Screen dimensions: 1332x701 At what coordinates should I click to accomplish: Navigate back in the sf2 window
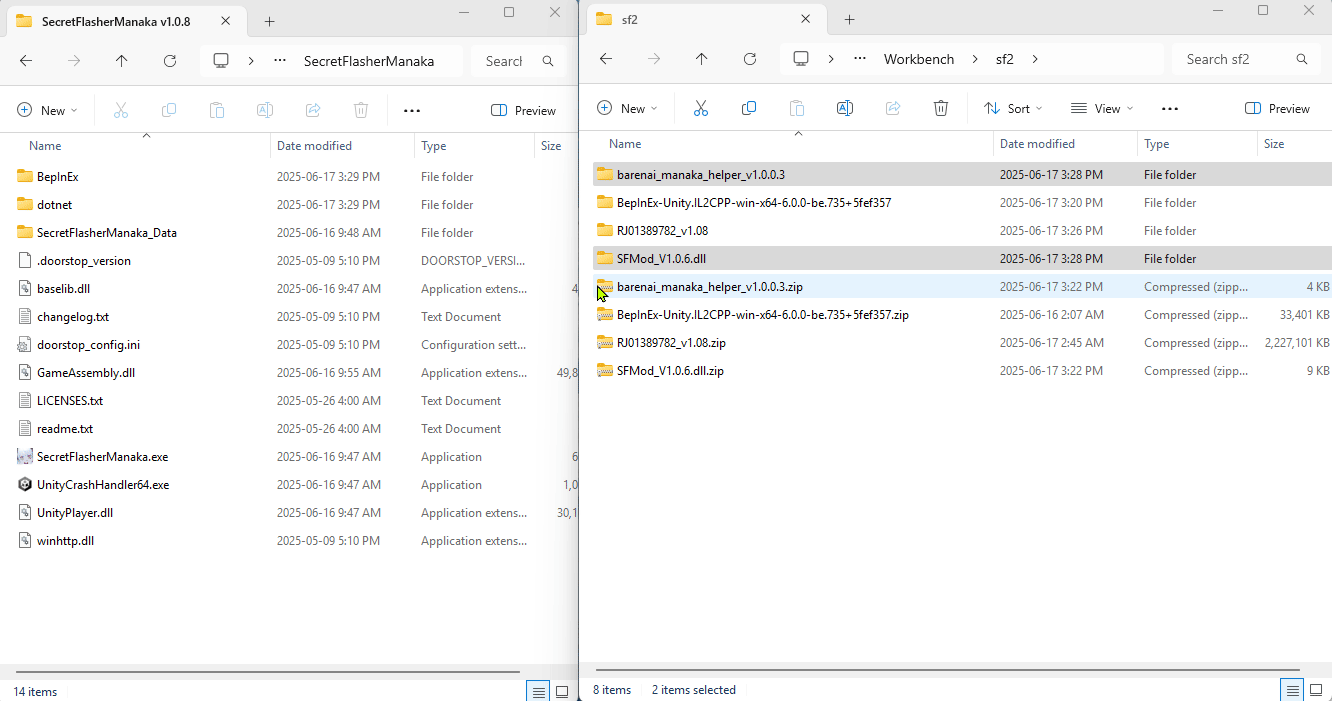pos(606,59)
